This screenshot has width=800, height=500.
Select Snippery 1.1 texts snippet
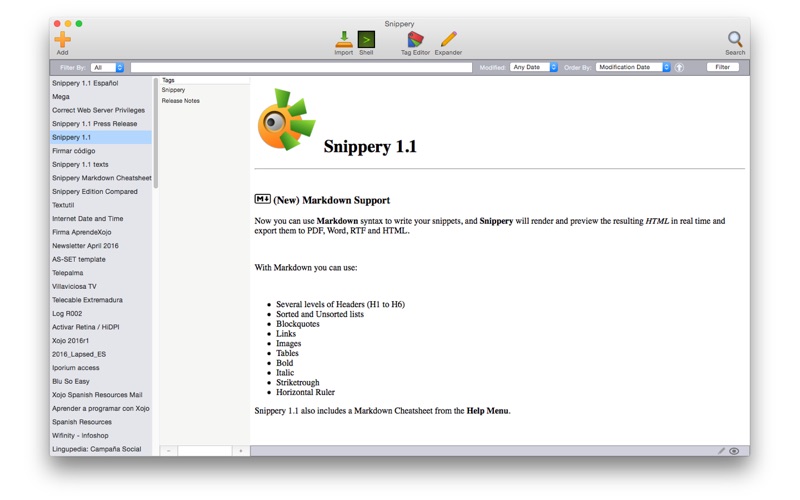tap(101, 164)
